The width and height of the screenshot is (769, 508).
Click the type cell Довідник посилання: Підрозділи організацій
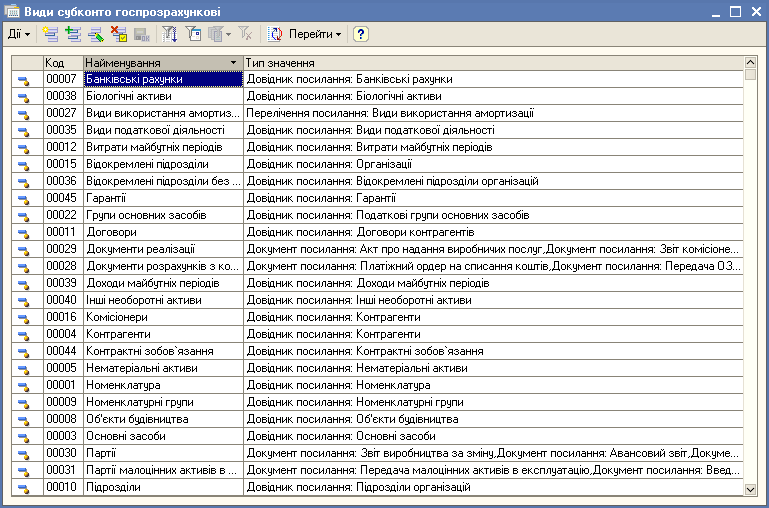[x=493, y=487]
